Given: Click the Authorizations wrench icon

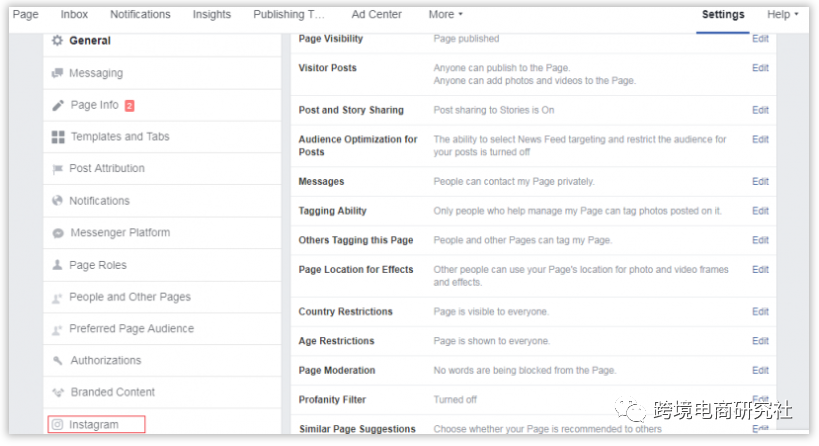Looking at the screenshot, I should coord(58,361).
